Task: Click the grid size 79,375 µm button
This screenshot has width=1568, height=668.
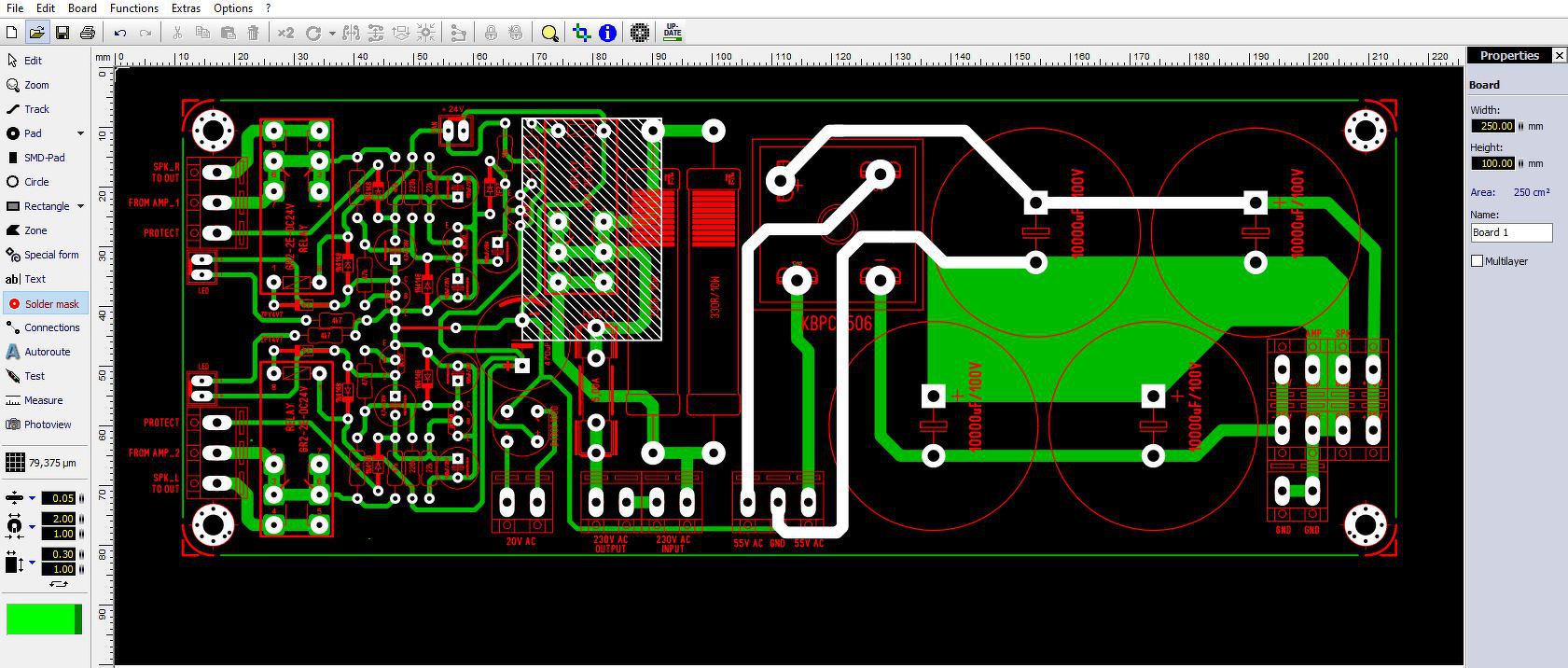Action: pyautogui.click(x=42, y=463)
